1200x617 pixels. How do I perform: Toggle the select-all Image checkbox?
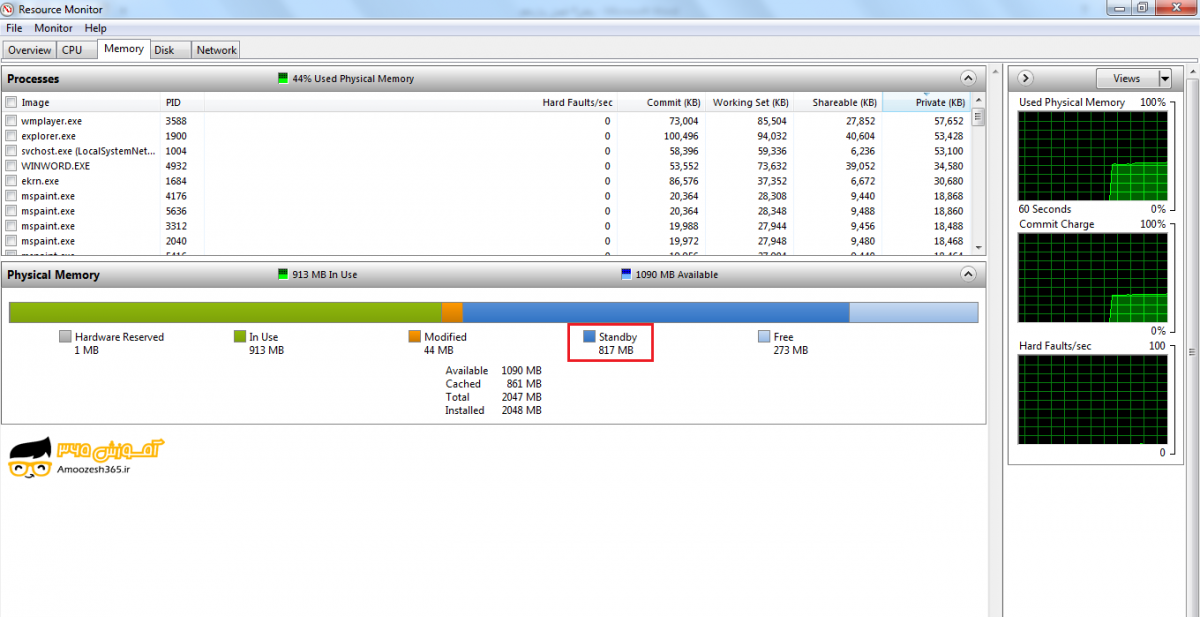tap(11, 102)
